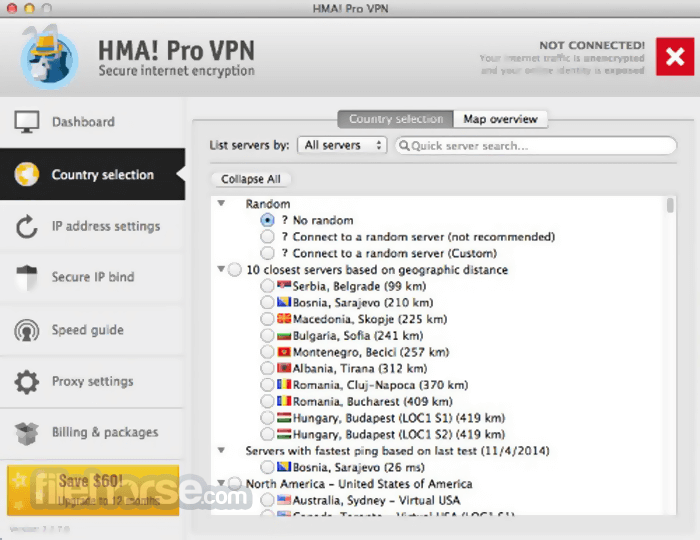Viewport: 700px width, 540px height.
Task: Collapse North America - United States triangle
Action: tap(221, 482)
